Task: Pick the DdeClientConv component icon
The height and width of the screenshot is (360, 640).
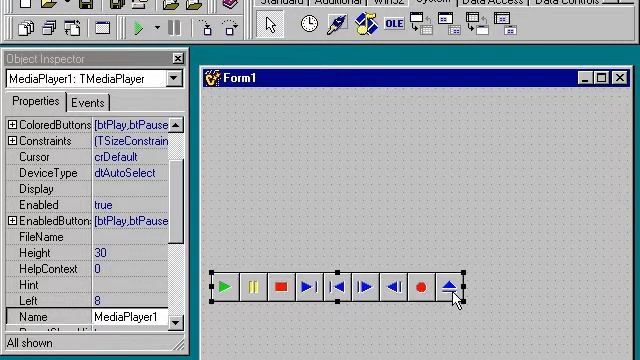Action: pos(421,23)
